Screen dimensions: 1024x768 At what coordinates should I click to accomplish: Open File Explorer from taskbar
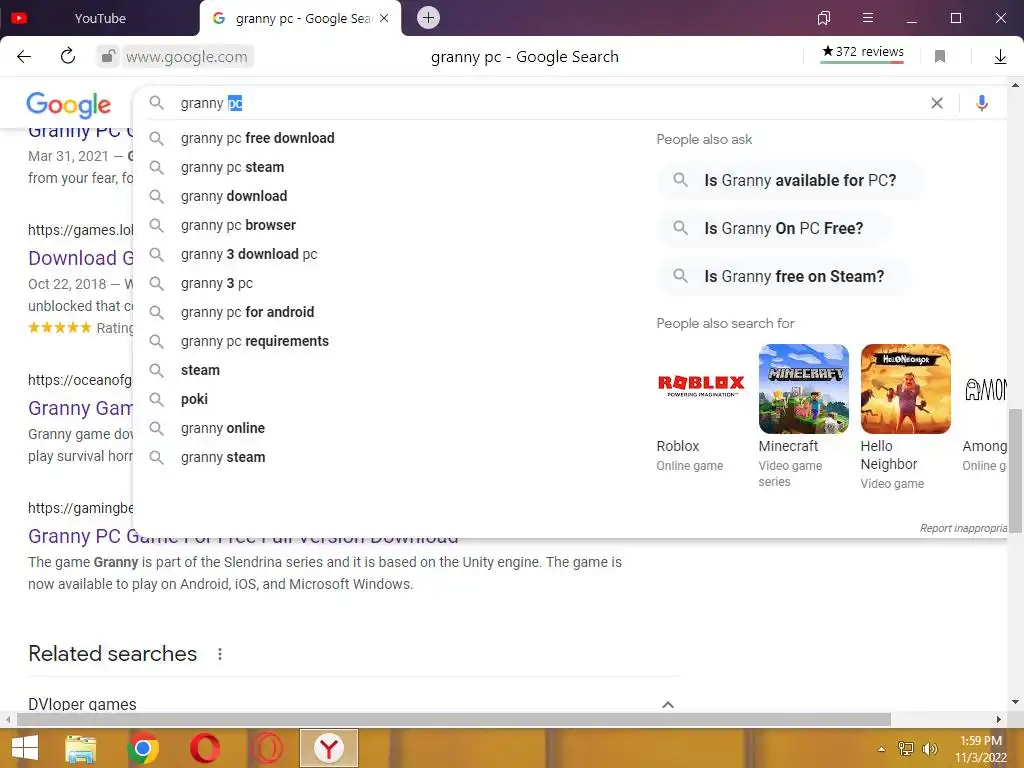click(x=80, y=748)
